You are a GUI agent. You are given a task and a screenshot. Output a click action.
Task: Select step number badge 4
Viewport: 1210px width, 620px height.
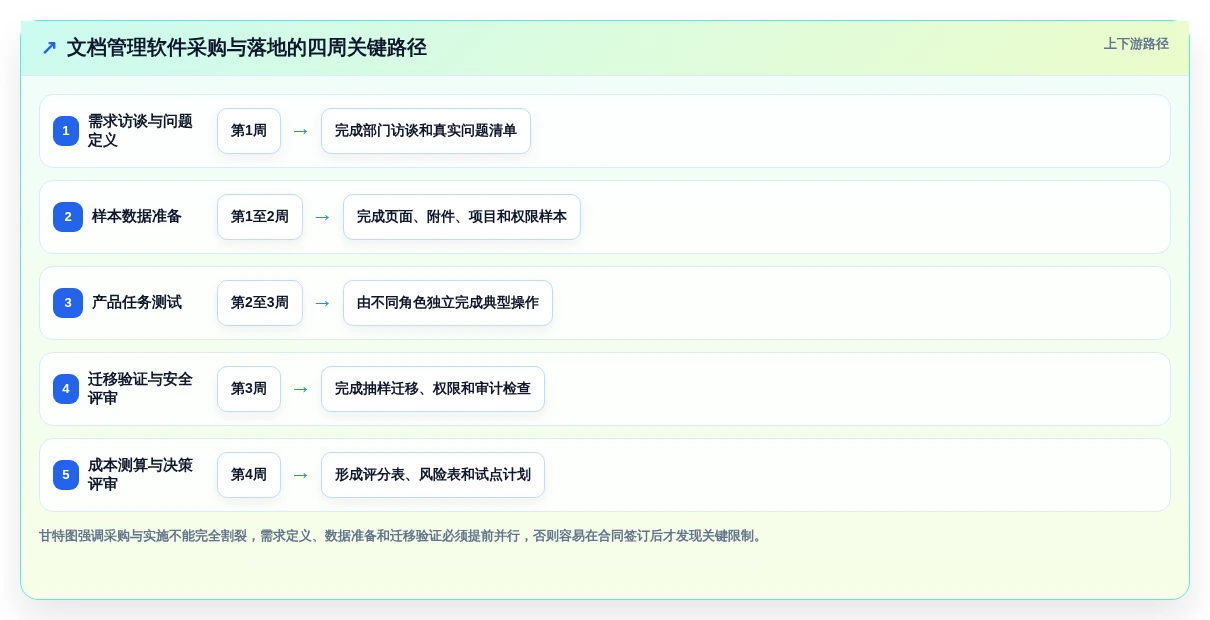coord(66,389)
